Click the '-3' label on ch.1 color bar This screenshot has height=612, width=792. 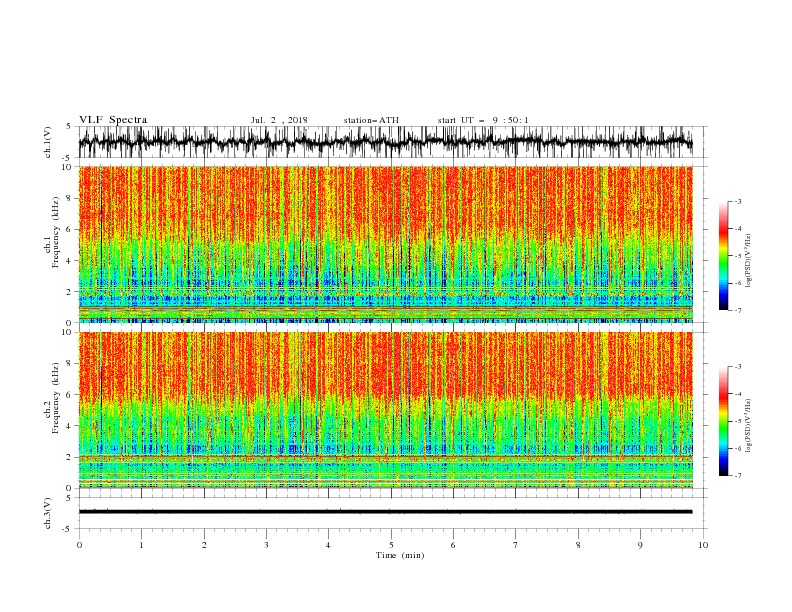click(x=737, y=201)
